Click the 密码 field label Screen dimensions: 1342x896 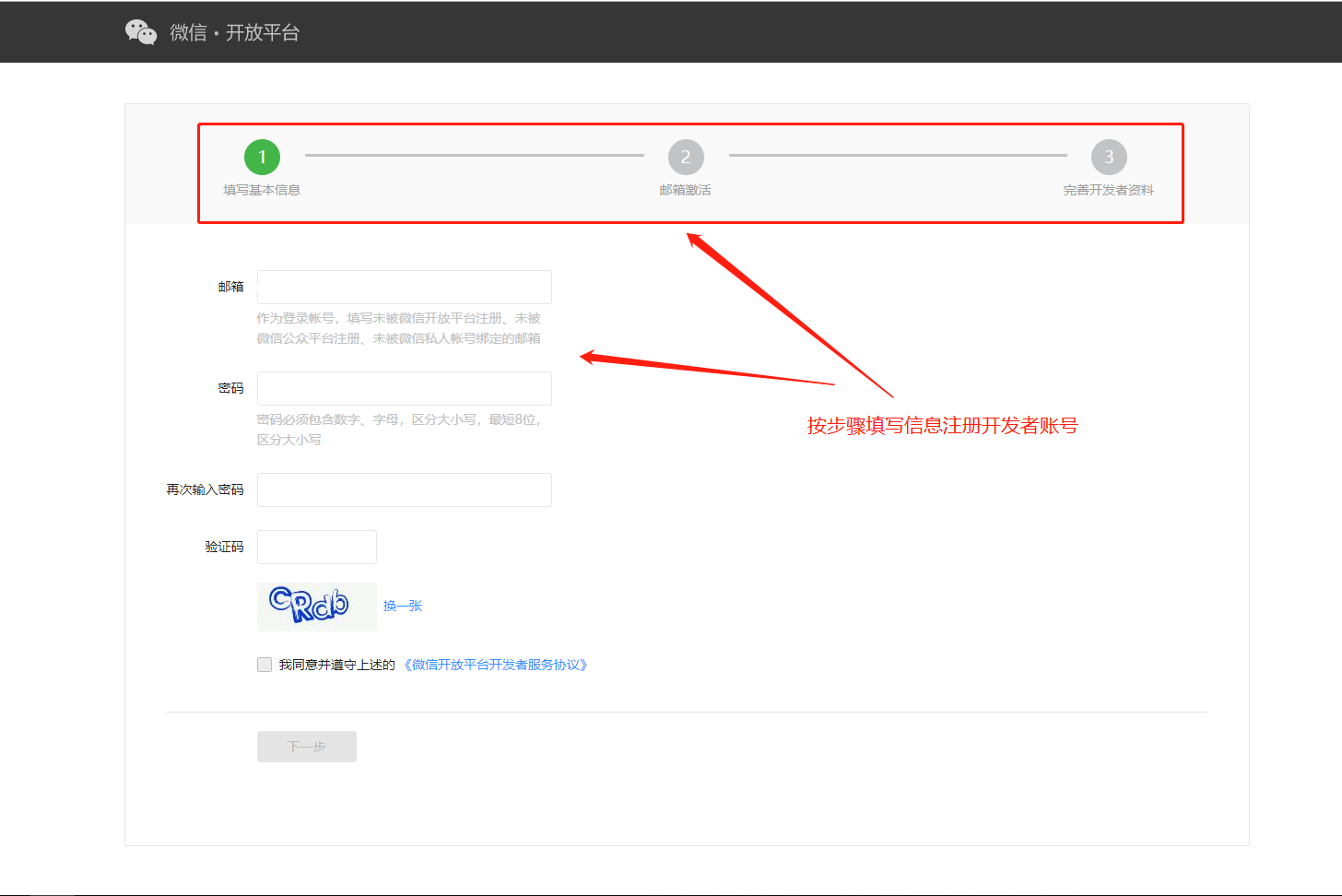click(231, 388)
